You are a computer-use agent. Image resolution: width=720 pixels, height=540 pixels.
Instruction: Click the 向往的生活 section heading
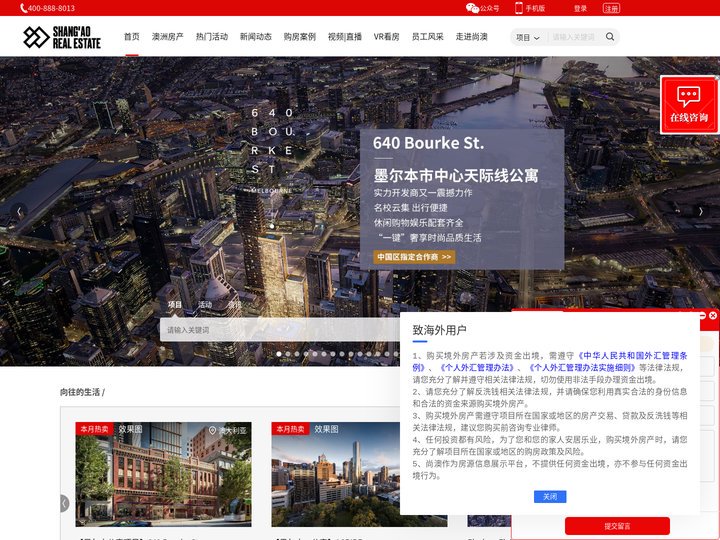pos(80,392)
